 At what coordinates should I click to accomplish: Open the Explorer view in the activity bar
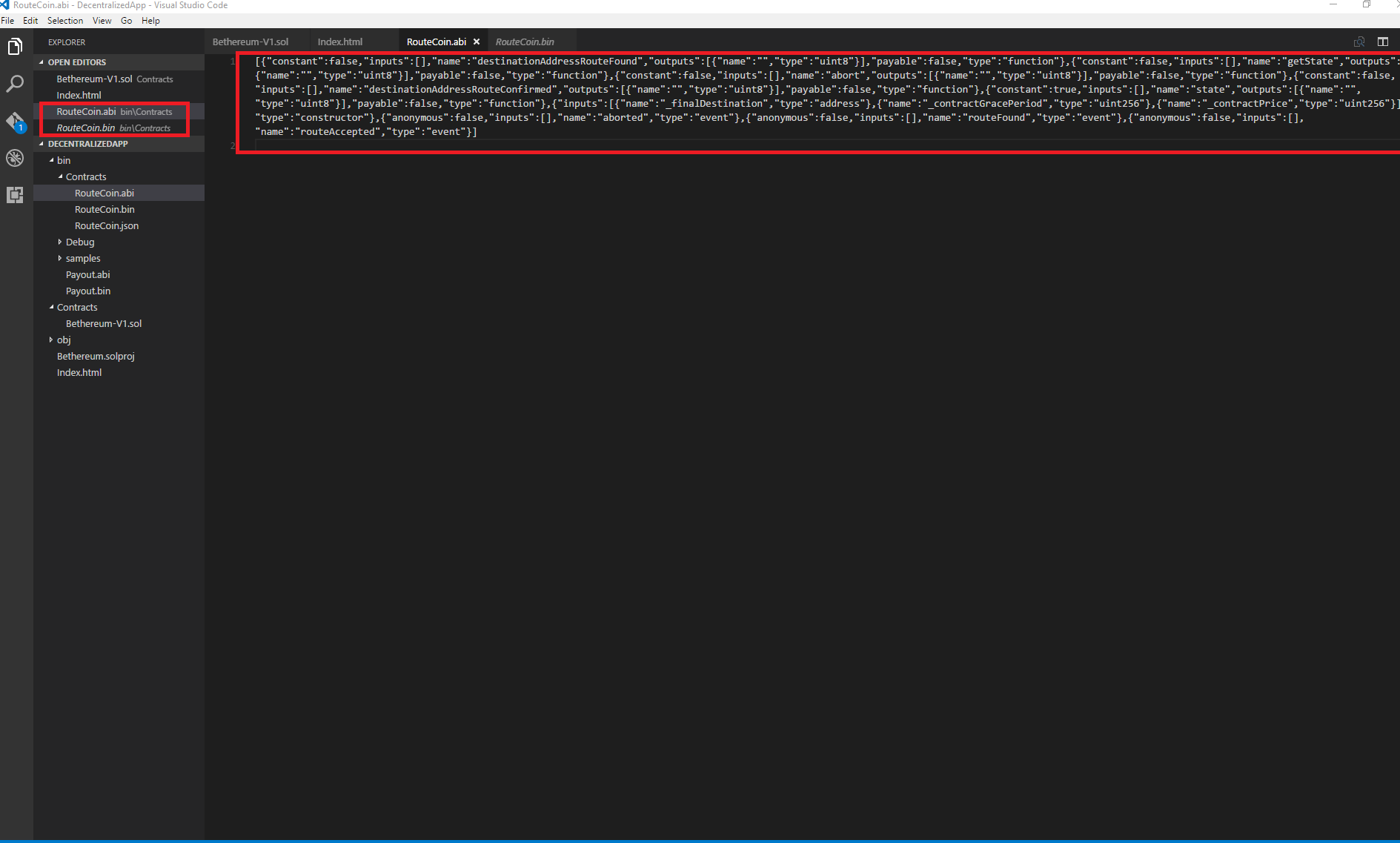(x=16, y=46)
